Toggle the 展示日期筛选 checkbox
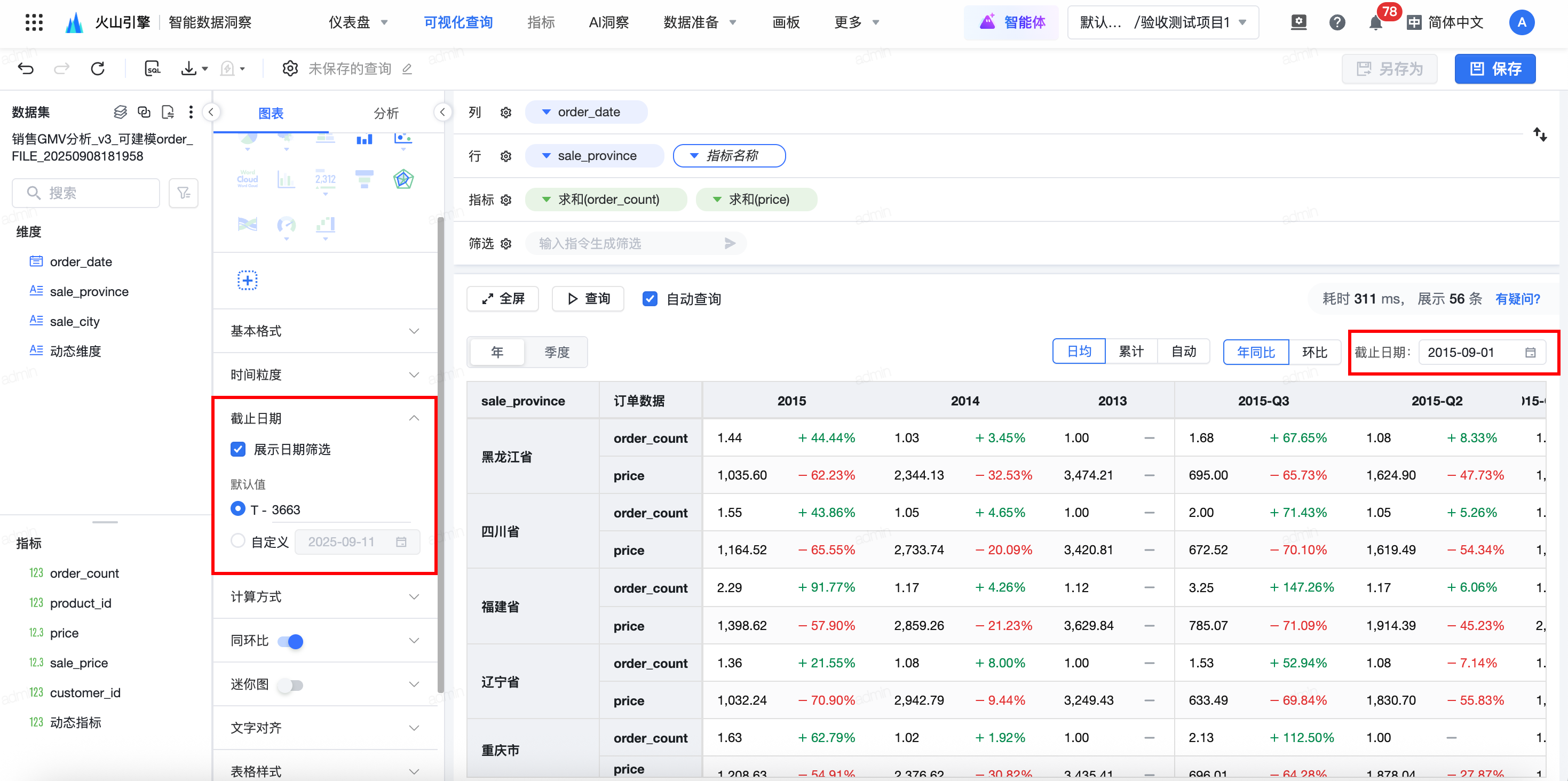1568x781 pixels. 238,450
